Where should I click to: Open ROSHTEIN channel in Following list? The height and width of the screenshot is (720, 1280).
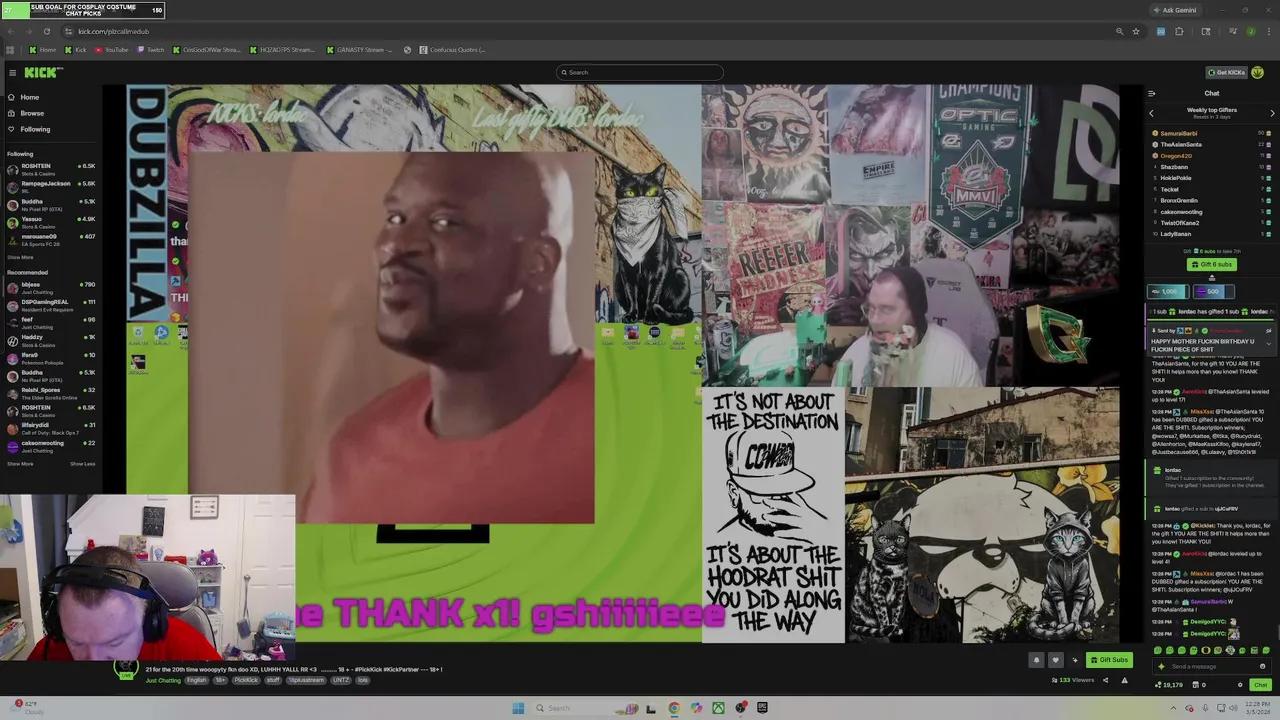(50, 168)
